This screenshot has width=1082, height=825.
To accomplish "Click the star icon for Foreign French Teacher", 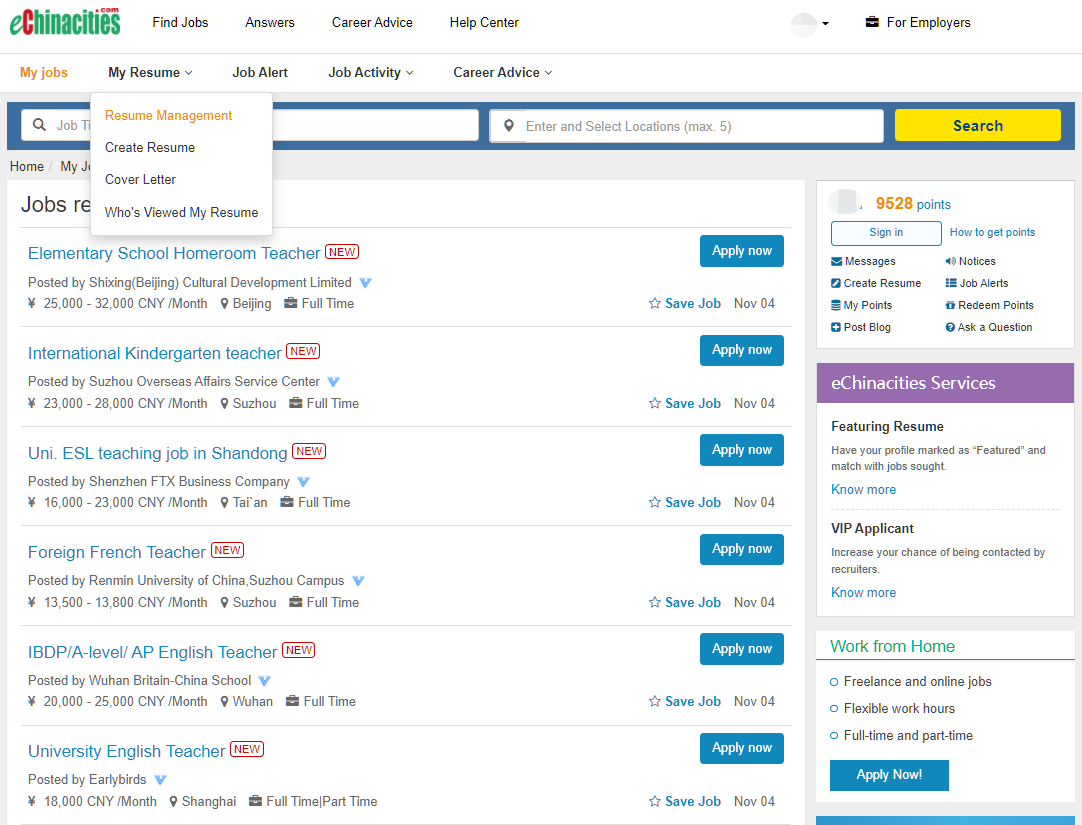I will coord(654,602).
